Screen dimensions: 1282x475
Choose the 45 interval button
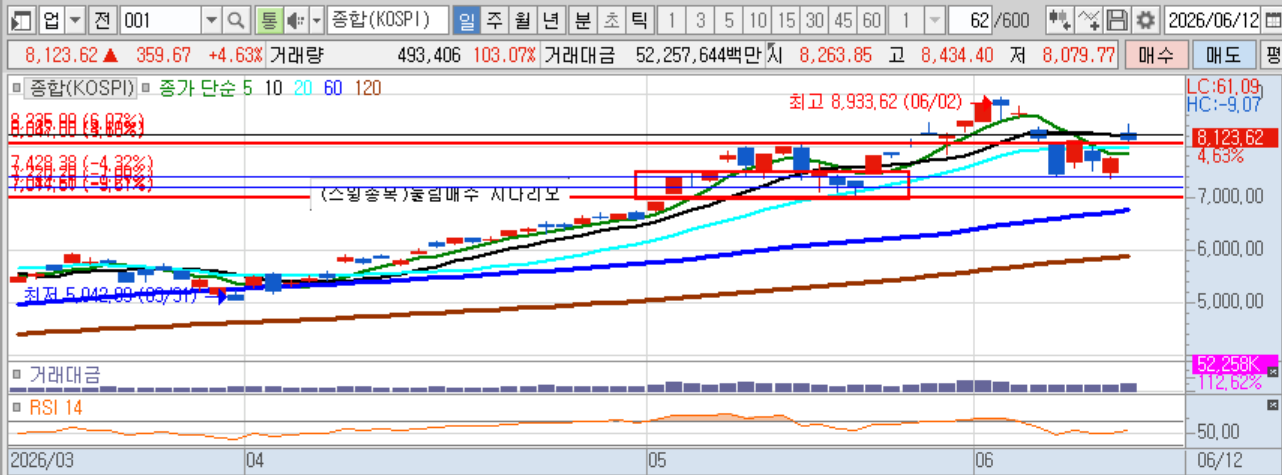point(844,20)
